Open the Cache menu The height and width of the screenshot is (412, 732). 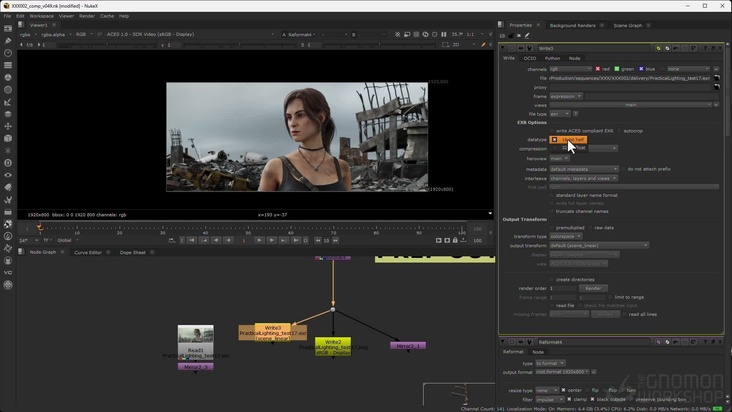click(107, 16)
